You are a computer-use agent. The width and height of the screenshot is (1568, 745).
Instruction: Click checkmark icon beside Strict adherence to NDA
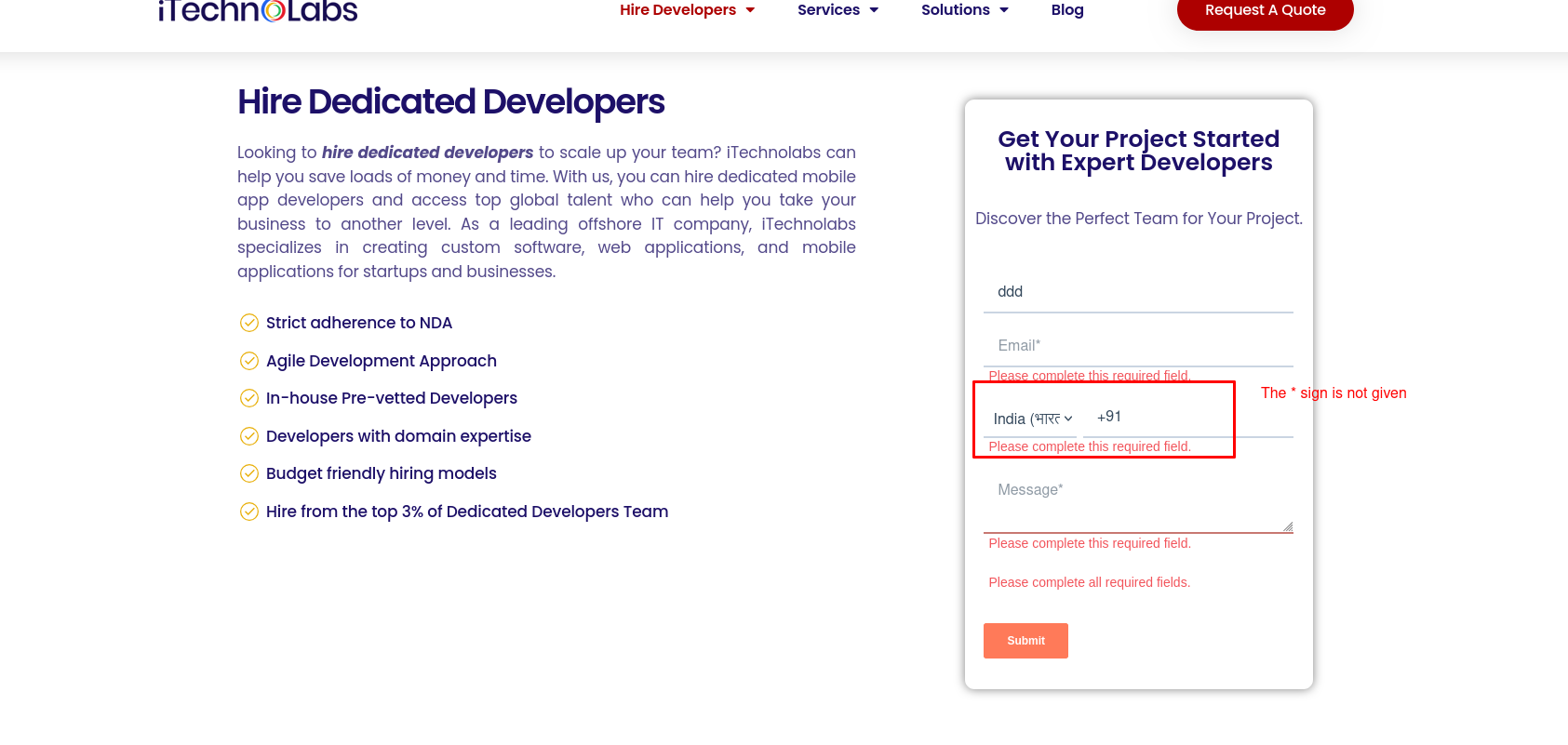[249, 323]
